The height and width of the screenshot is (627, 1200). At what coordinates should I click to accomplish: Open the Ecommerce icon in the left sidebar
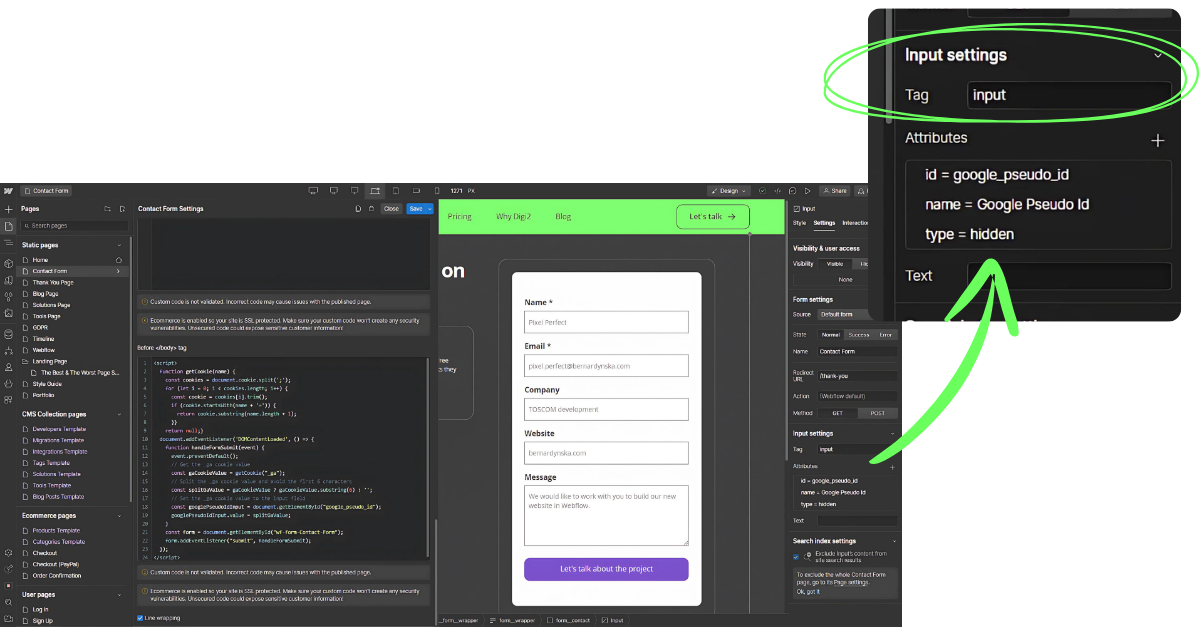coord(8,384)
